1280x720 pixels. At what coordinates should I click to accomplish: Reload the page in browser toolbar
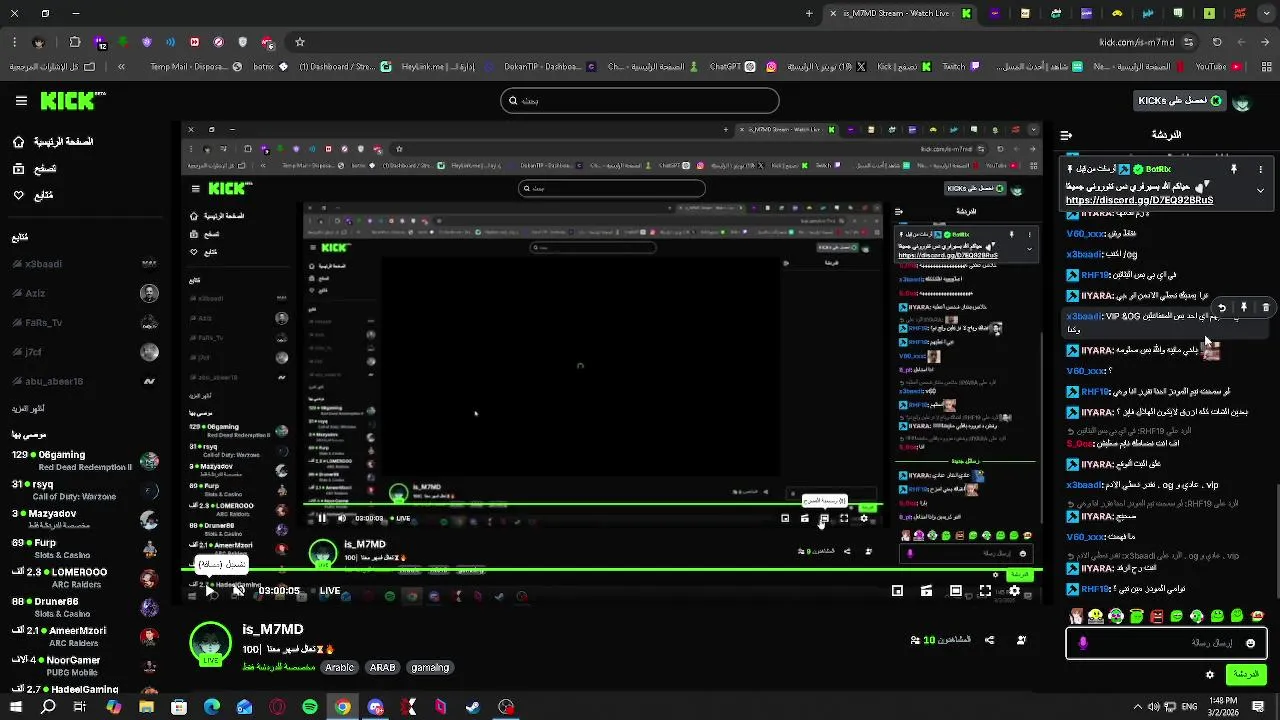[1218, 42]
